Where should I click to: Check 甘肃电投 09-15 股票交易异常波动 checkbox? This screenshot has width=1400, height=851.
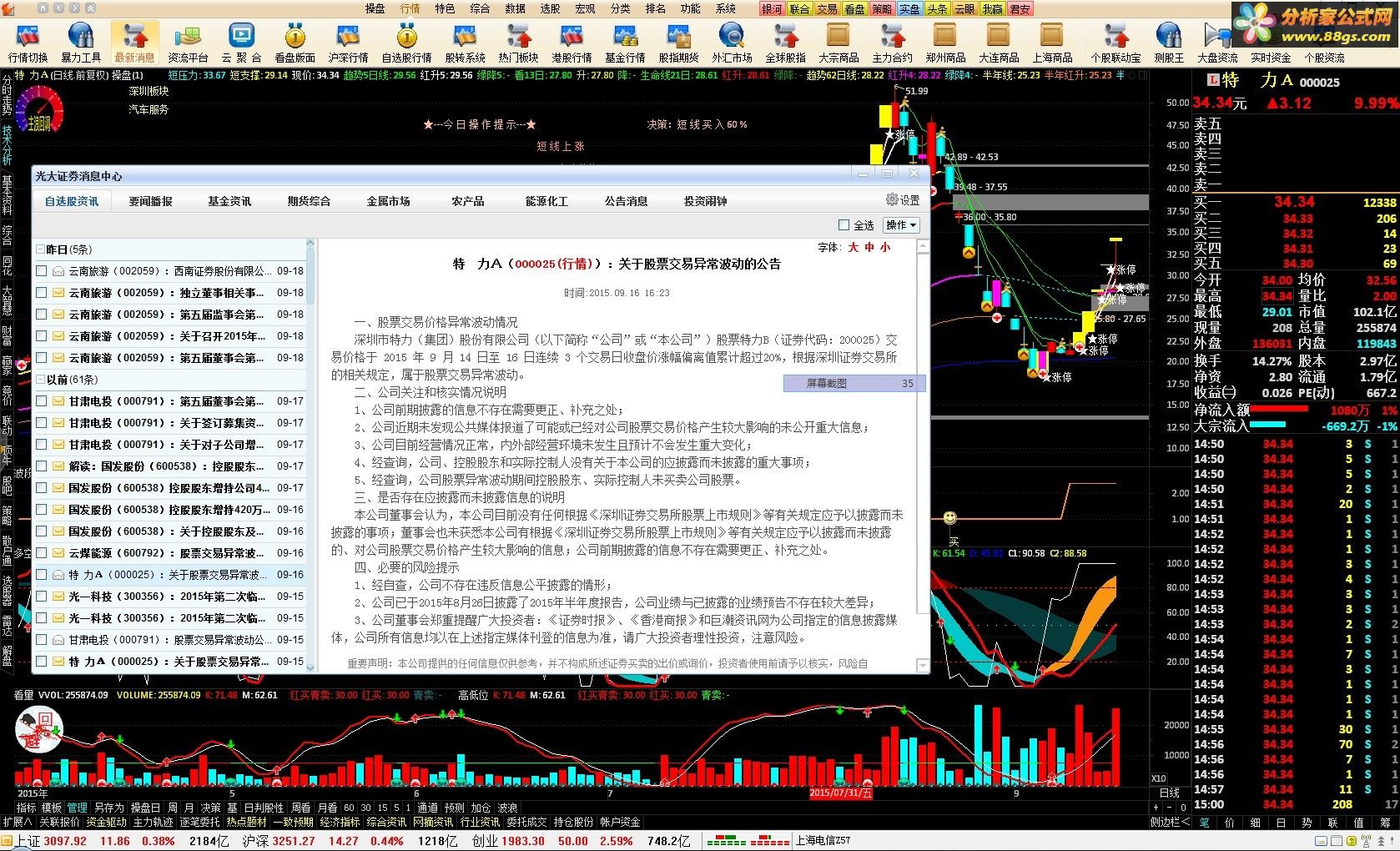42,640
